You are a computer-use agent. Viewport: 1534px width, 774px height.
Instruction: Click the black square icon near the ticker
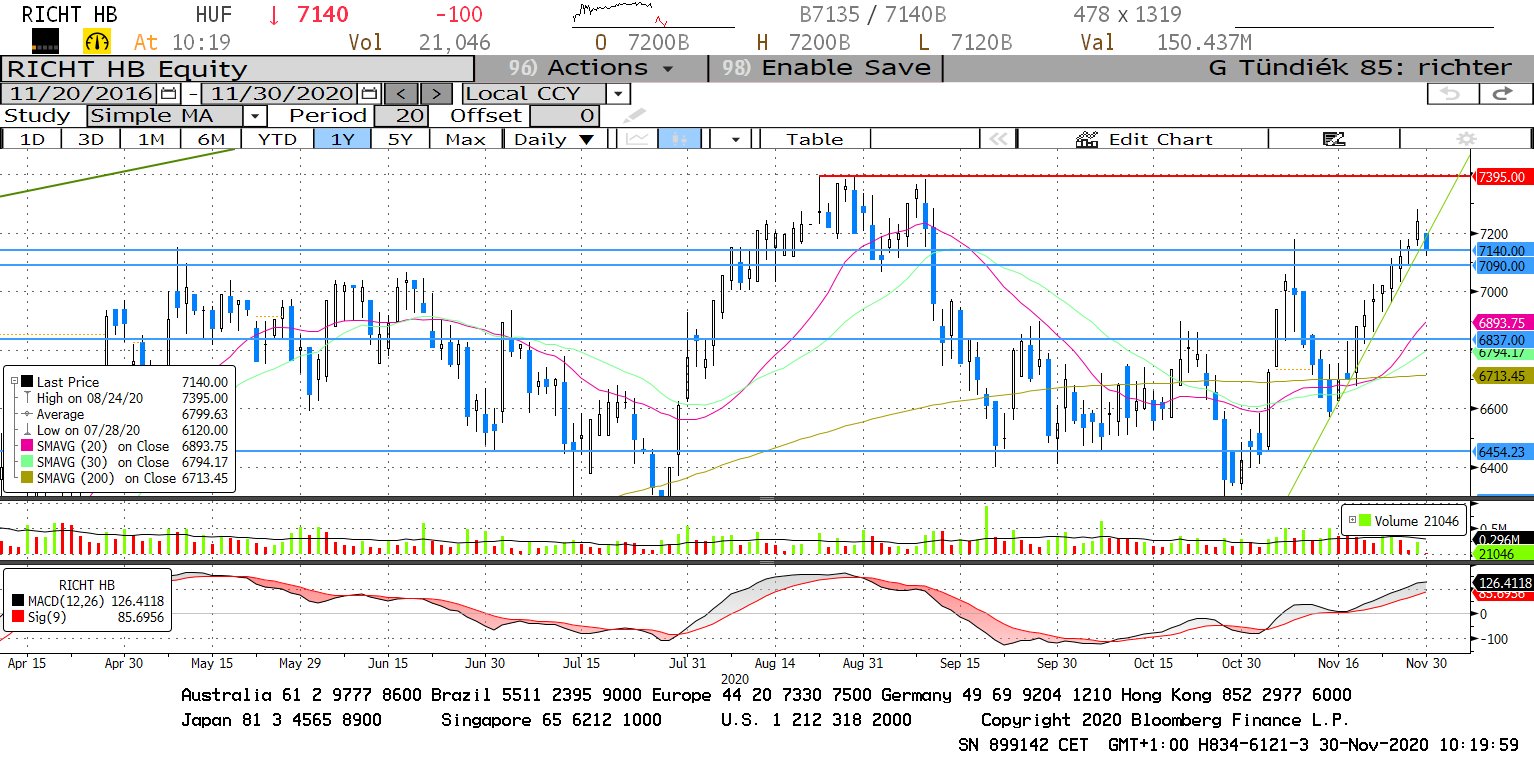click(45, 41)
